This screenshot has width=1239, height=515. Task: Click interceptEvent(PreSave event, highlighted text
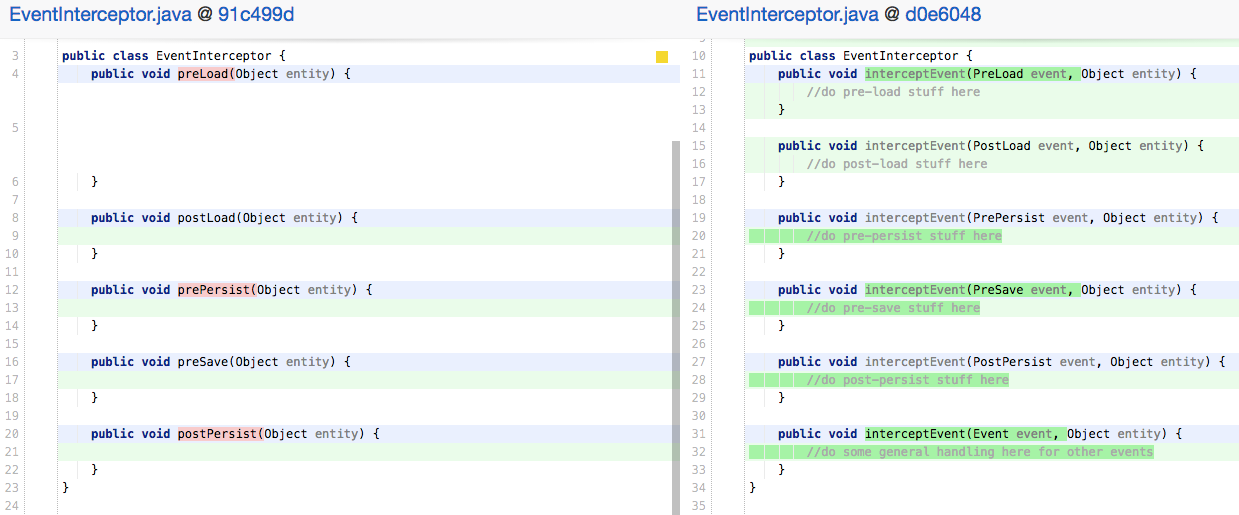(x=973, y=290)
